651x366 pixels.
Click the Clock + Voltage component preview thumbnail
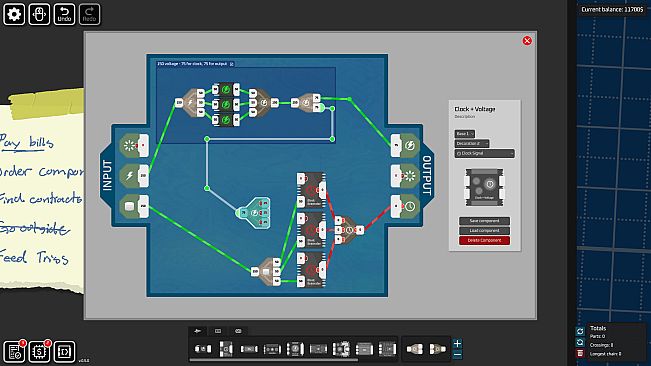[x=484, y=187]
